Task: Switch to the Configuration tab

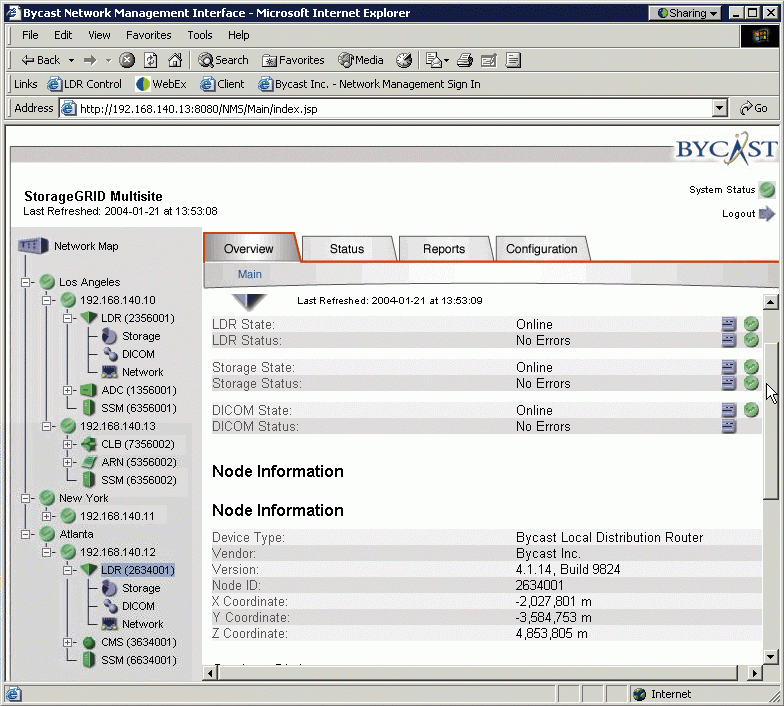Action: coord(542,248)
